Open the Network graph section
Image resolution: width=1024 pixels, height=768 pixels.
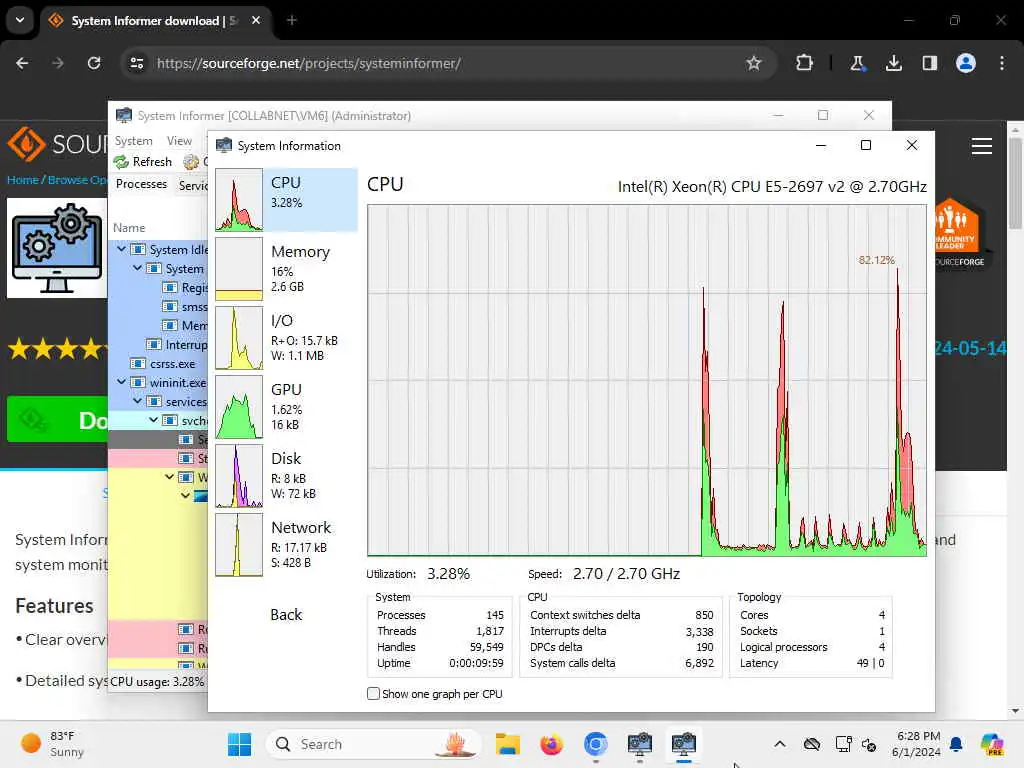point(286,545)
